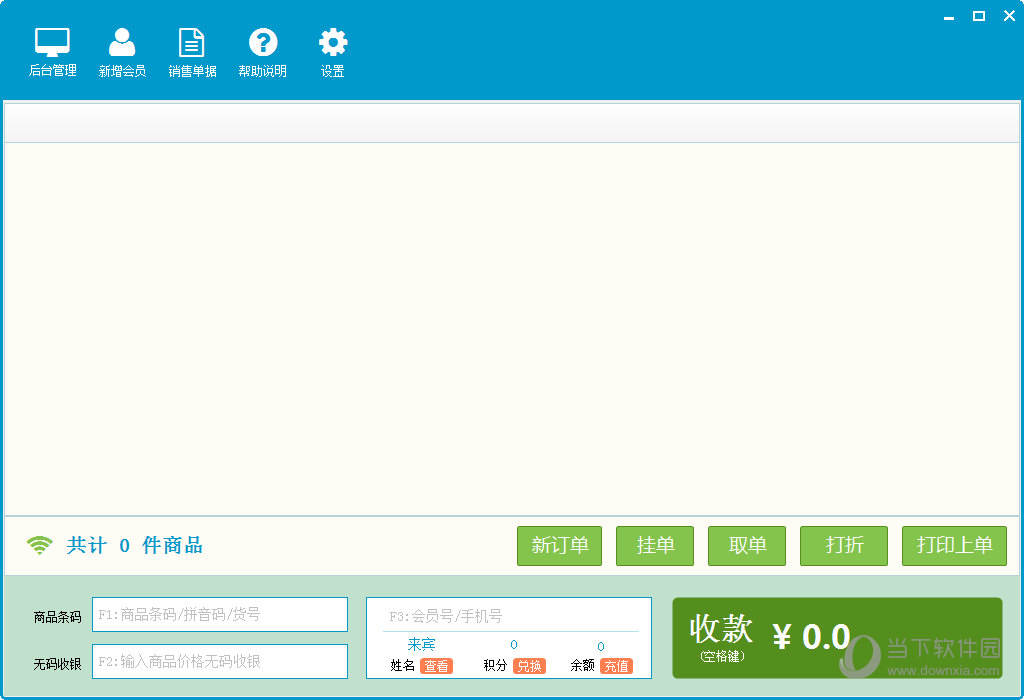Click the 挂单 hold order button

click(x=655, y=546)
